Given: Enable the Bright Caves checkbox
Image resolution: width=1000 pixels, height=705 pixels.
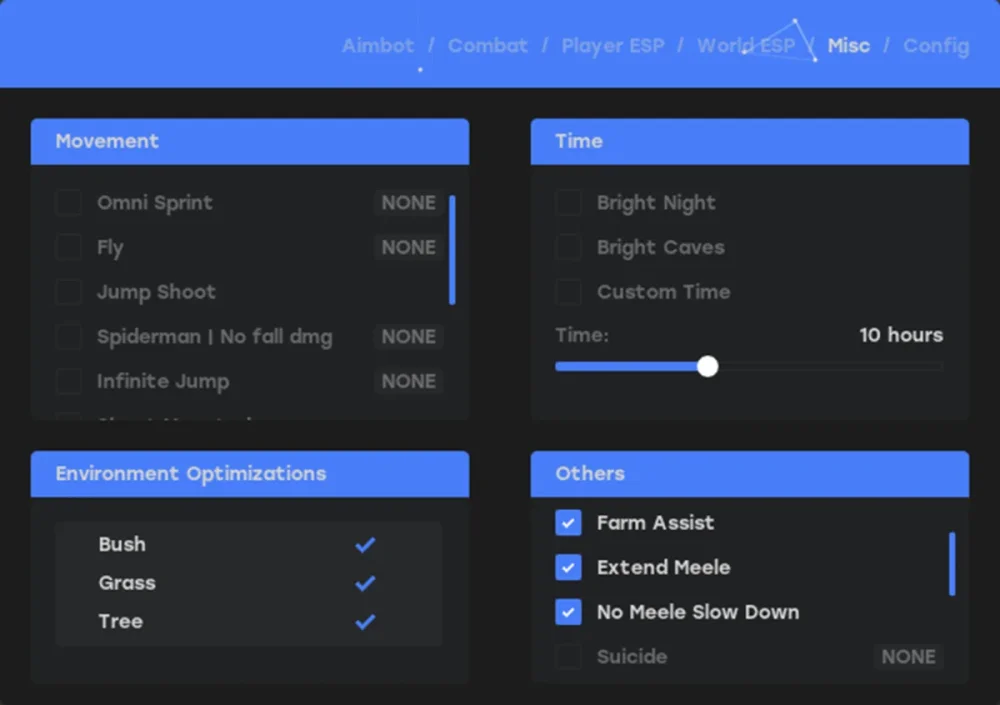Looking at the screenshot, I should [568, 247].
